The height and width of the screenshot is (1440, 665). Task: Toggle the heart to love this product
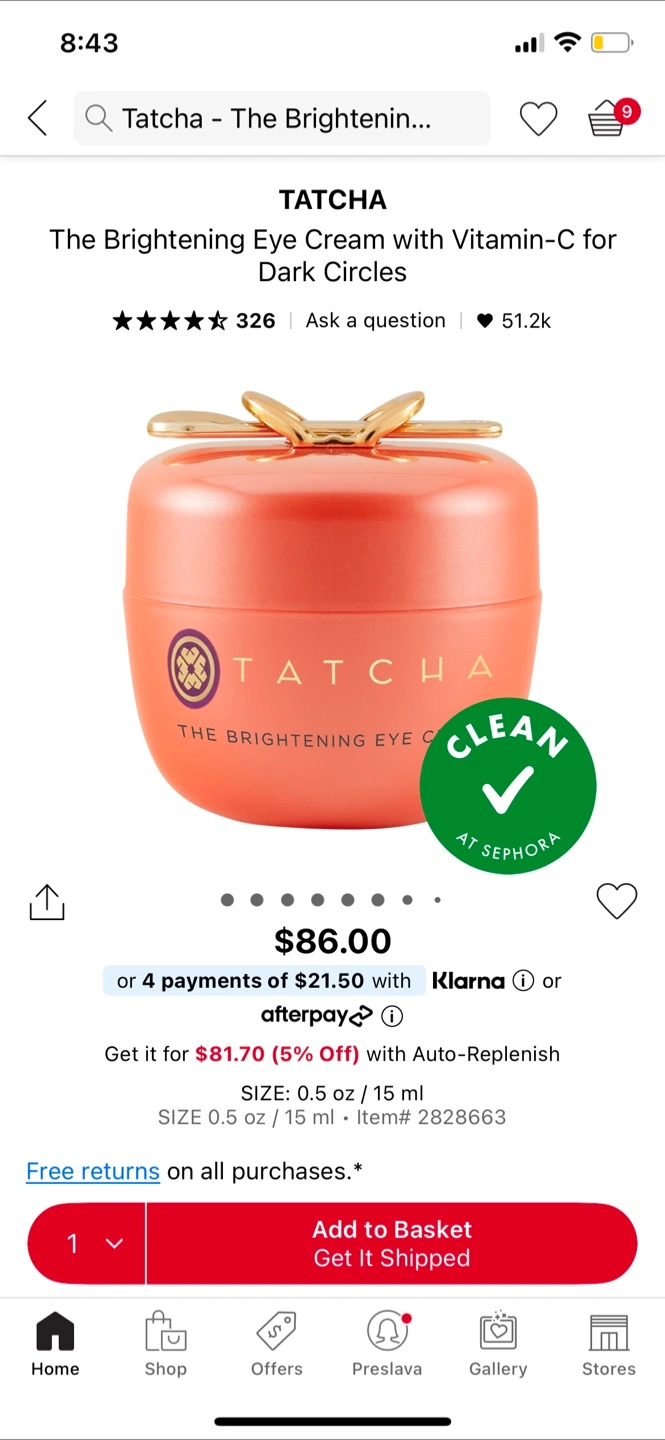tap(617, 901)
